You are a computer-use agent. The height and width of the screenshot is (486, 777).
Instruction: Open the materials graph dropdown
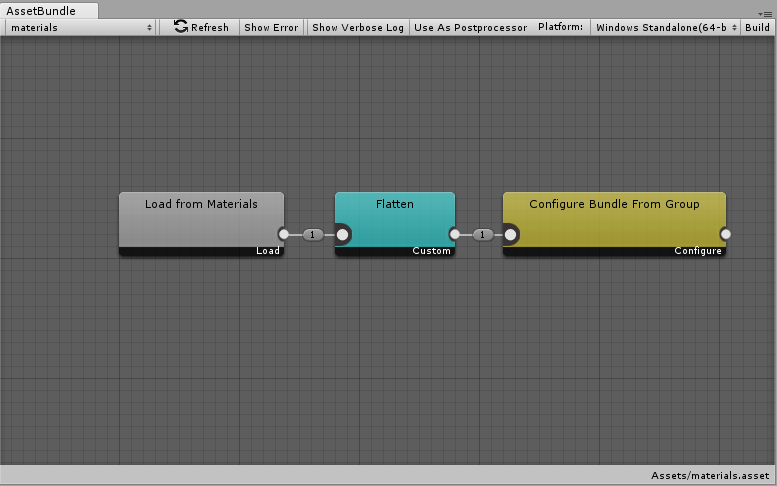81,28
